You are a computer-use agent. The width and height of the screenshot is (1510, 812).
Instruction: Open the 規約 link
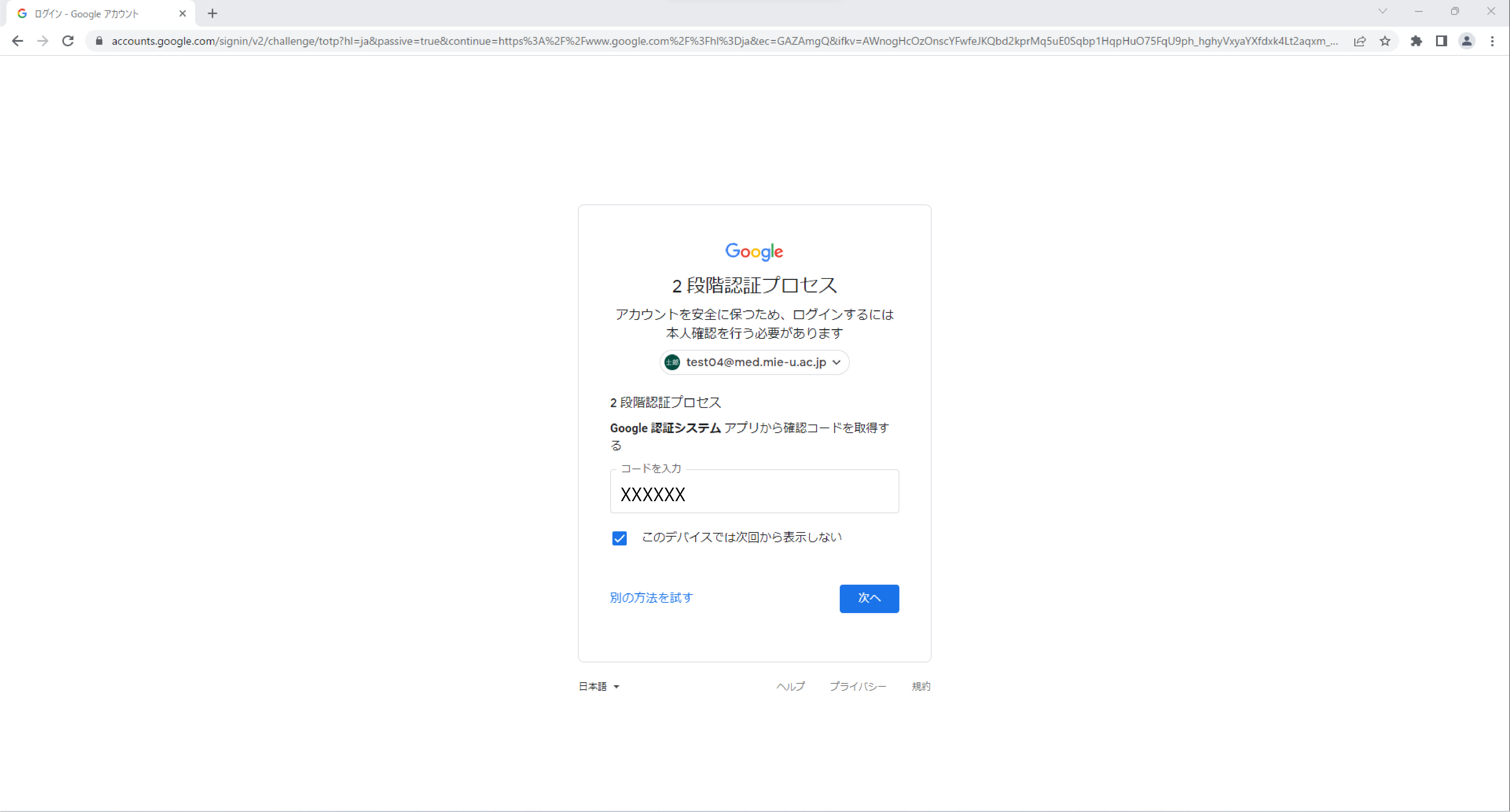point(921,687)
